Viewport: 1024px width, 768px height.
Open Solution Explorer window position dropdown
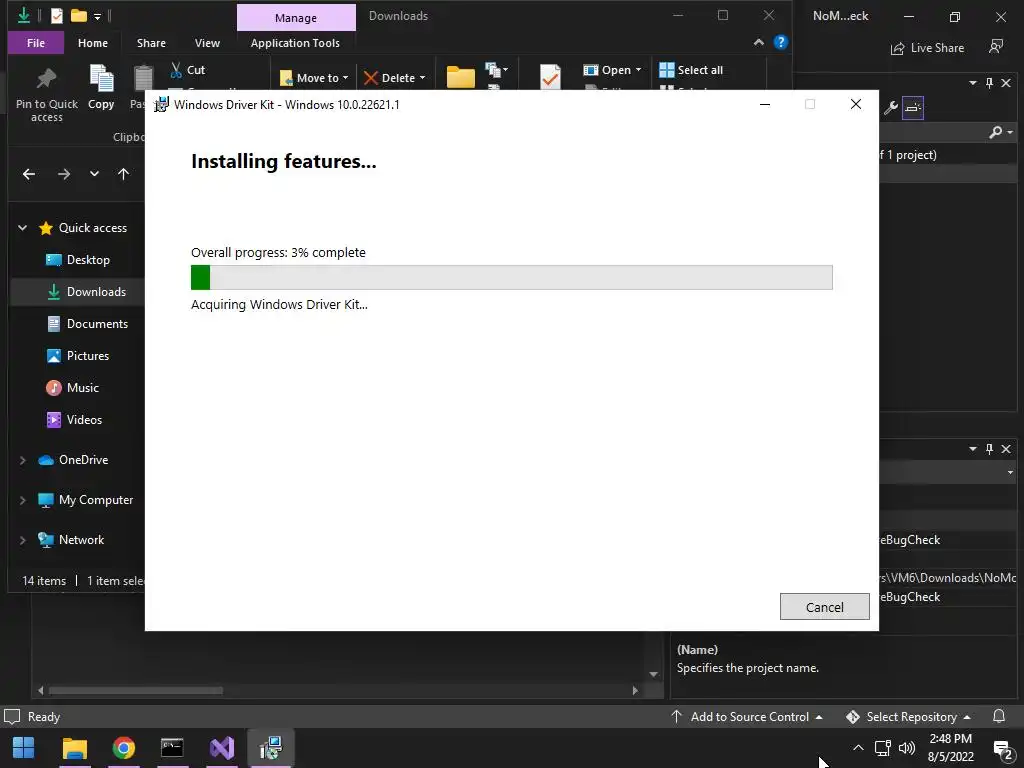[972, 83]
